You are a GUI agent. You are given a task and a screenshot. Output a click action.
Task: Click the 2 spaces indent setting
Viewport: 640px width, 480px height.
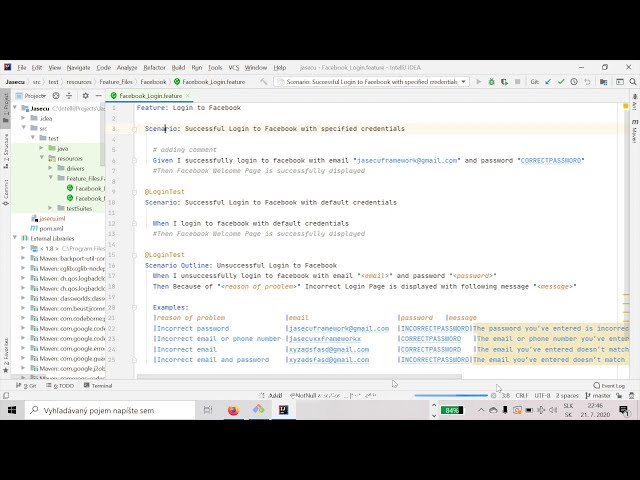[x=567, y=396]
